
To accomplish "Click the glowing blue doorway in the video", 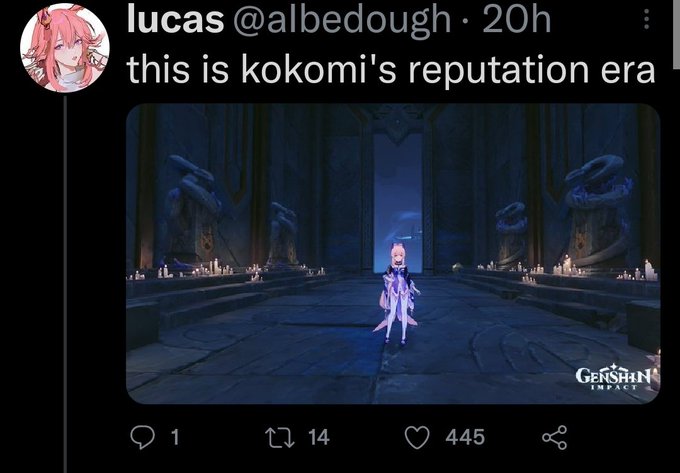I will click(x=398, y=202).
